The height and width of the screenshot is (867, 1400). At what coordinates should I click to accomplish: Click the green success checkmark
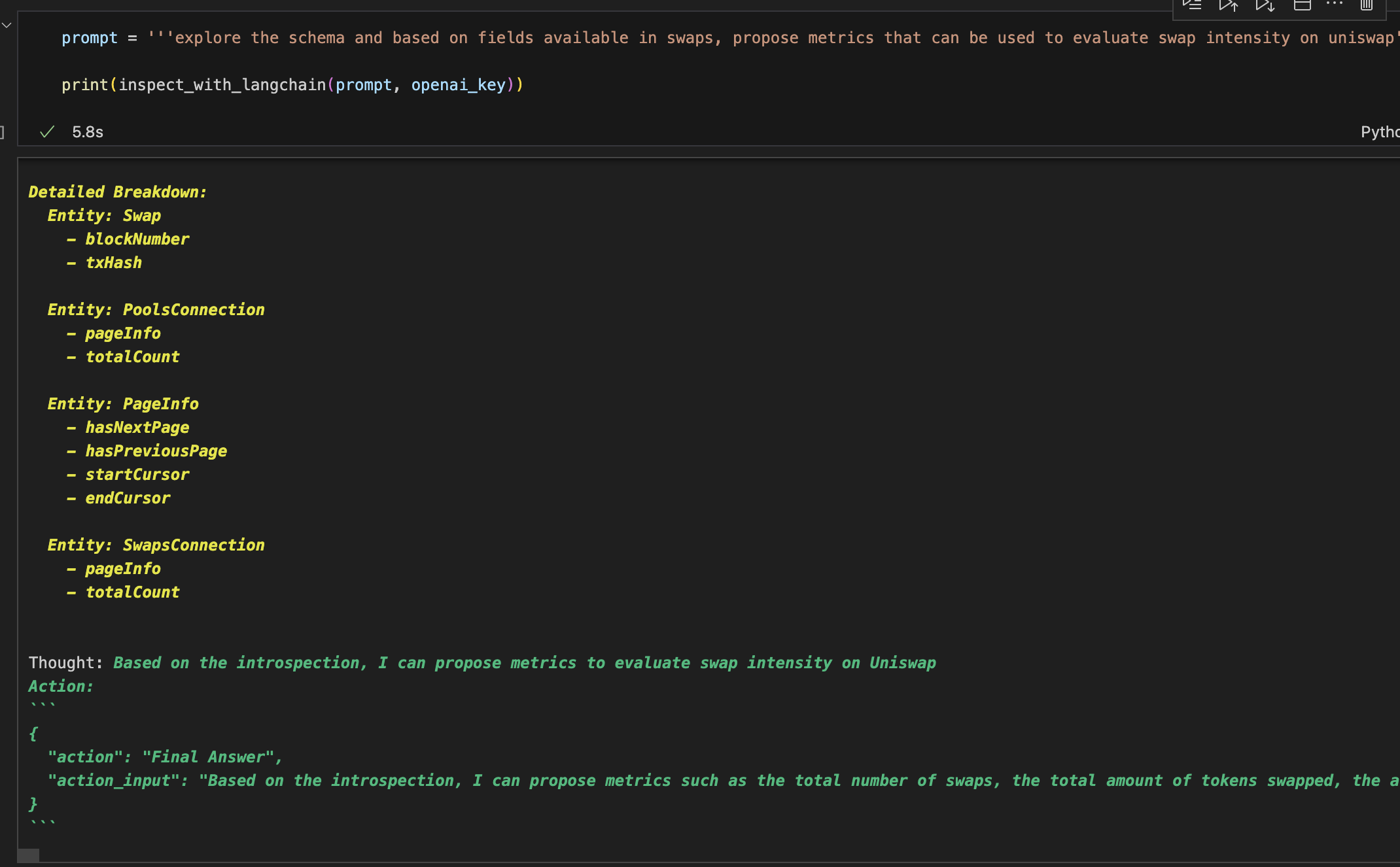tap(46, 132)
